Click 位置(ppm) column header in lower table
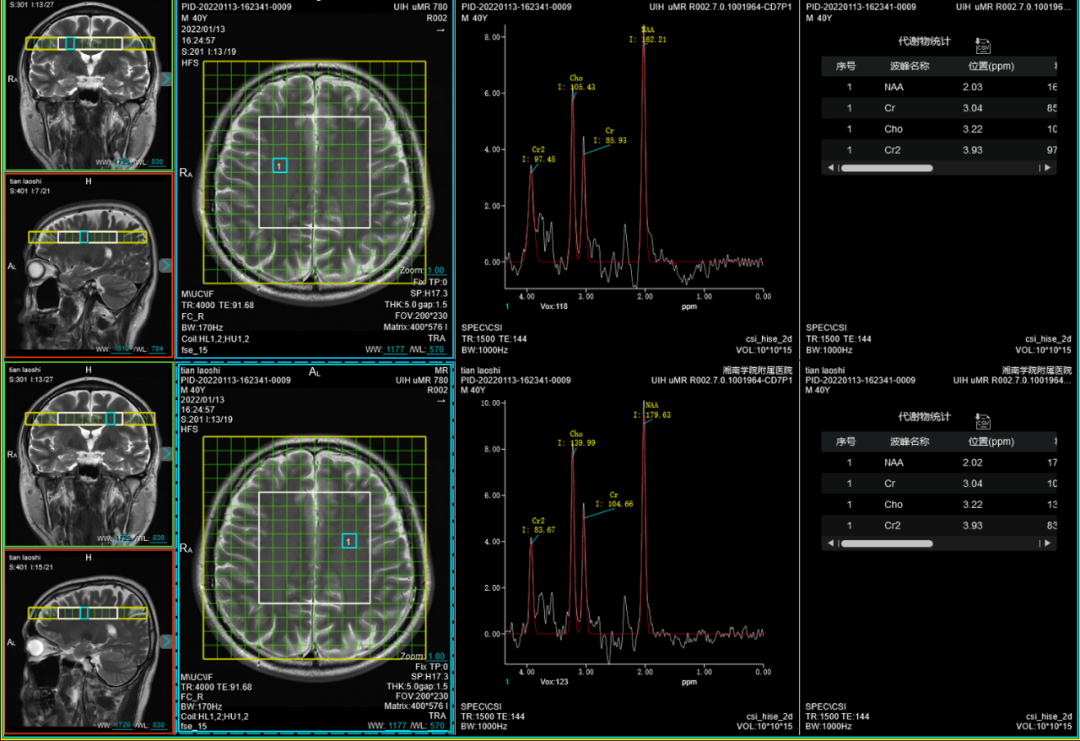This screenshot has height=741, width=1080. pos(991,441)
